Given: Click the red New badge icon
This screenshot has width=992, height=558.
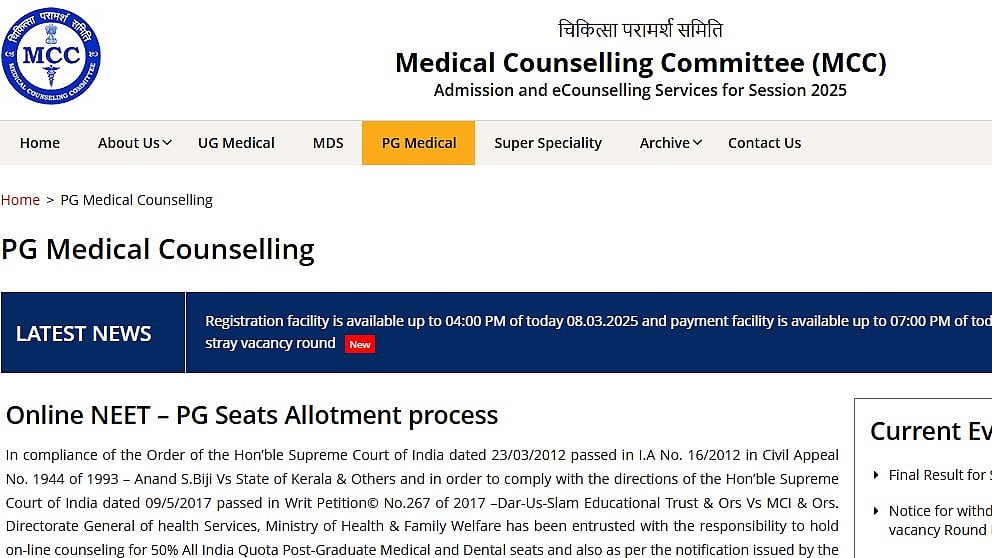Looking at the screenshot, I should [360, 344].
